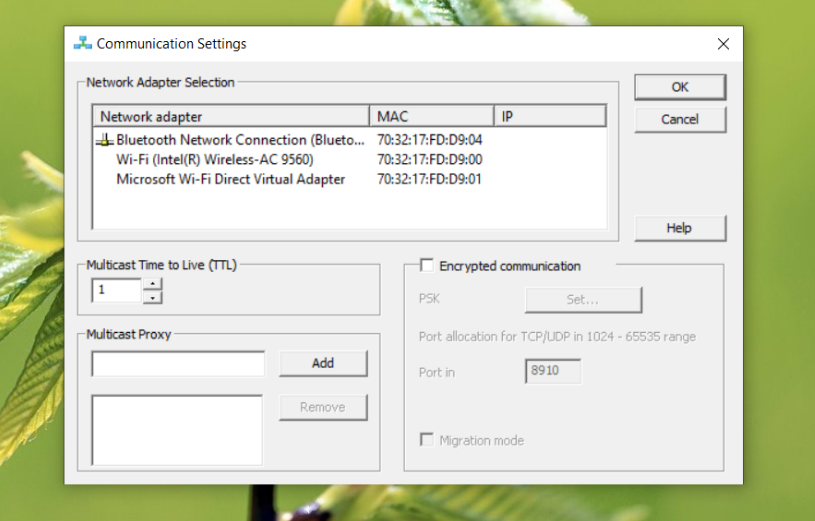Increase Multicast TTL with up arrow

152,284
